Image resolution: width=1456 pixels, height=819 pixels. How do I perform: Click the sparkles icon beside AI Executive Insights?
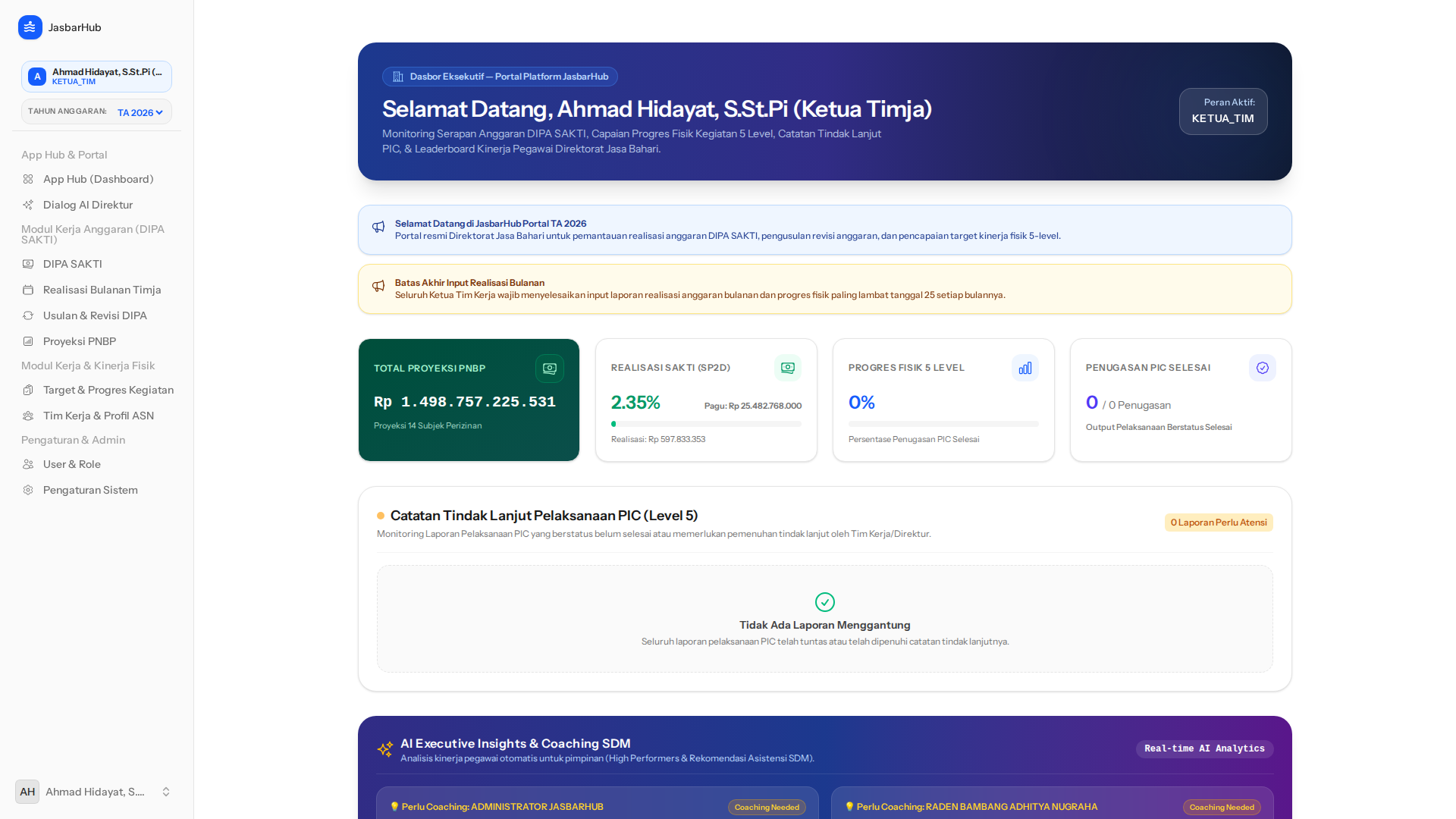tap(385, 749)
